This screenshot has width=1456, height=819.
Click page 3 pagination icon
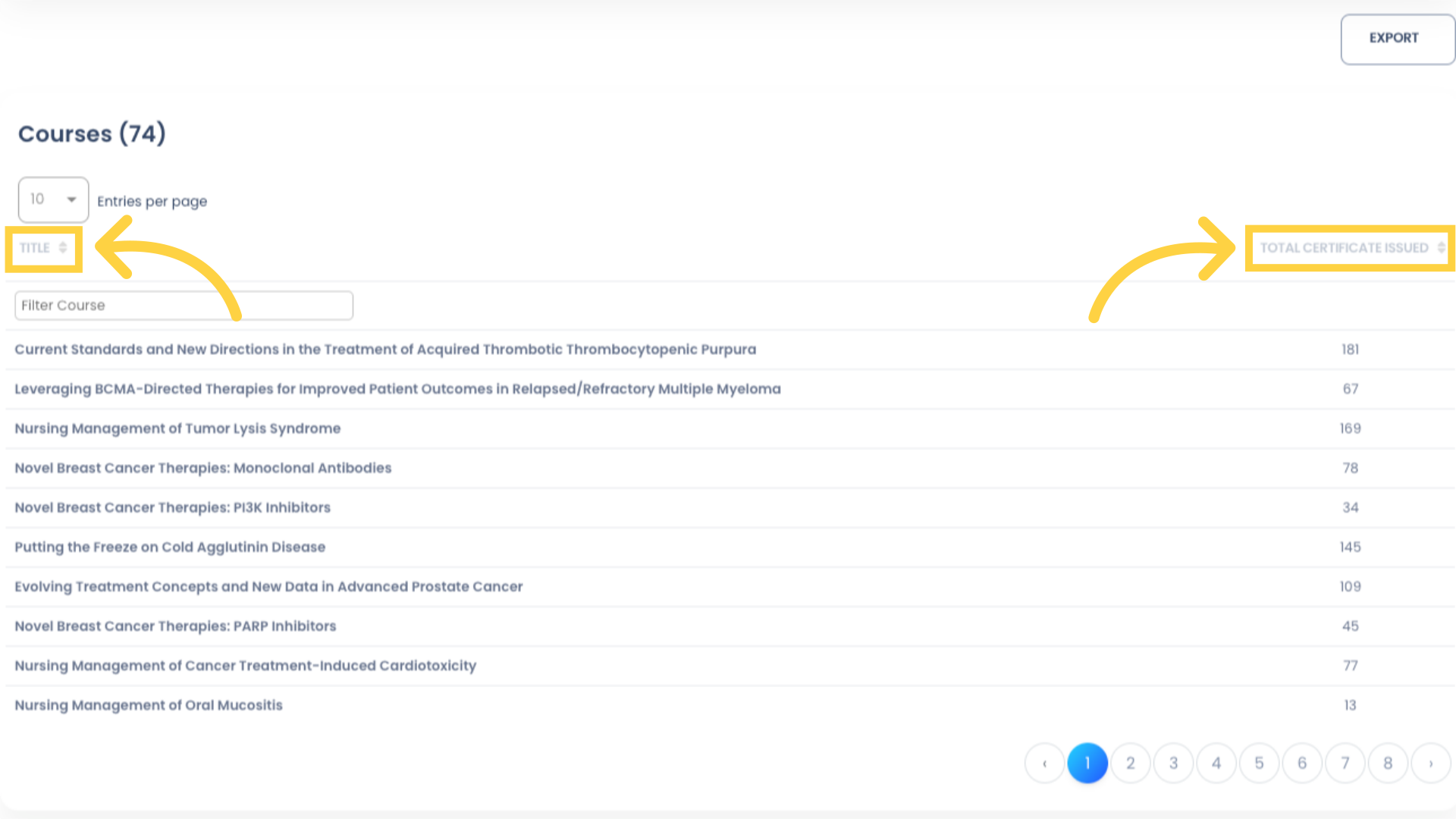point(1173,763)
